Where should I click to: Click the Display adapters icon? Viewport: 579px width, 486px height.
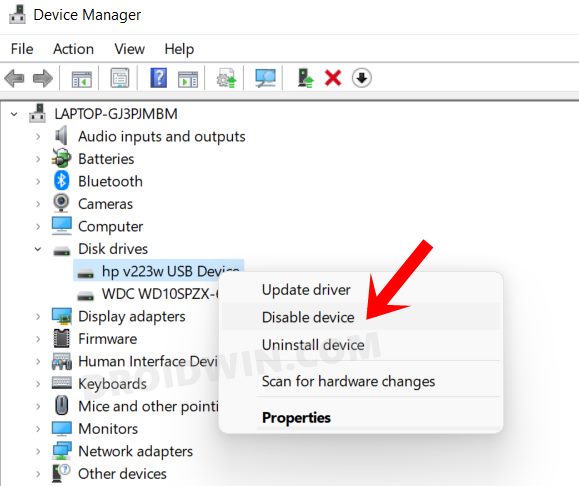[62, 316]
